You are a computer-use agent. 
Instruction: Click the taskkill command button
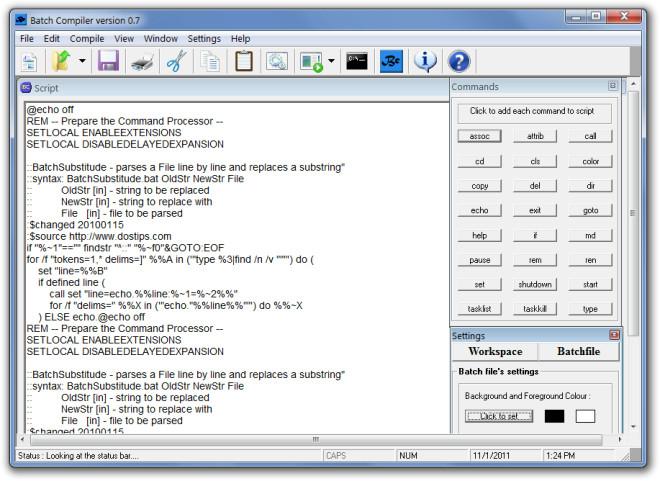pos(535,309)
